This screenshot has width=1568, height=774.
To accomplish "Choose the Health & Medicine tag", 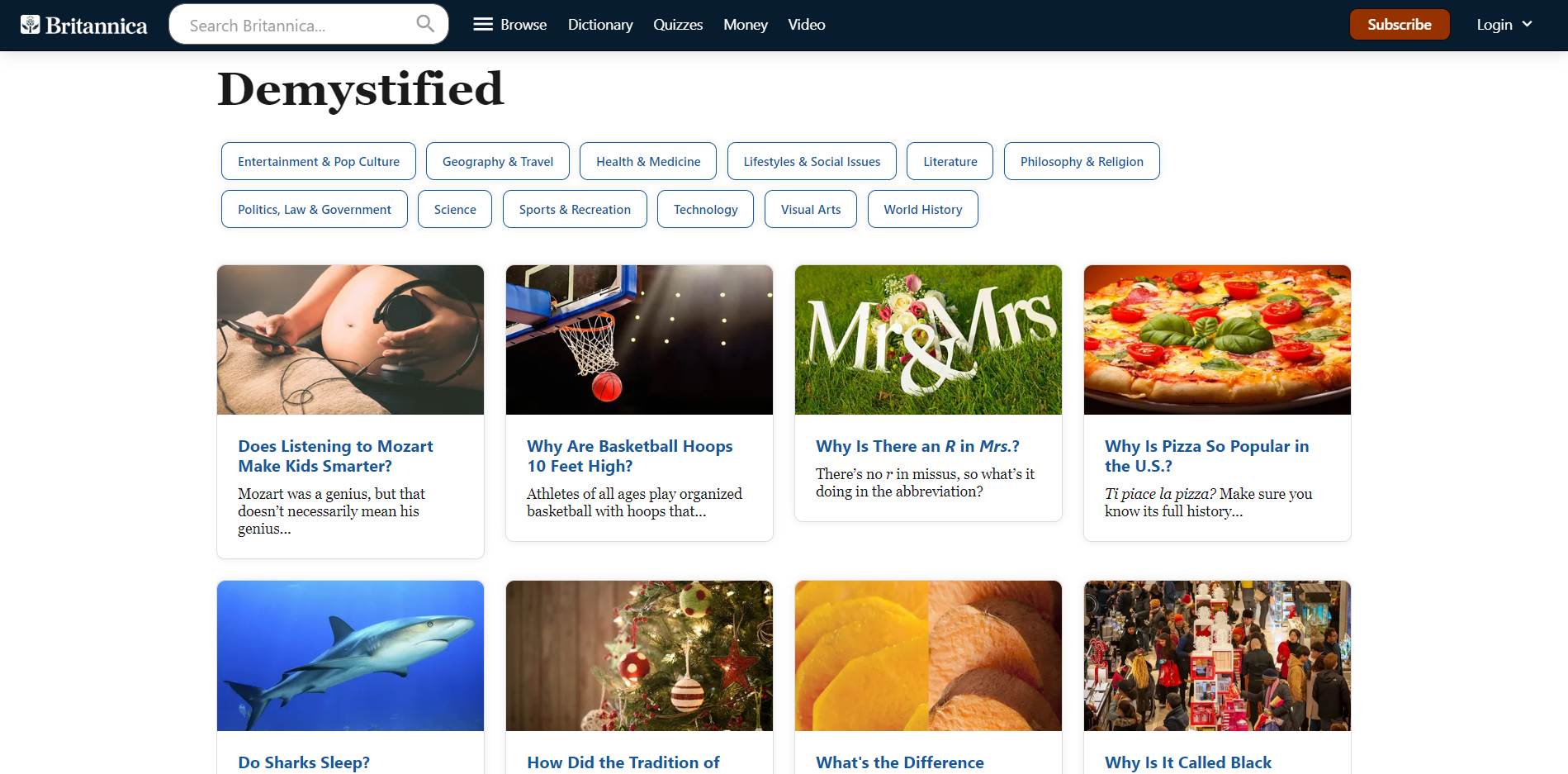I will tap(648, 161).
